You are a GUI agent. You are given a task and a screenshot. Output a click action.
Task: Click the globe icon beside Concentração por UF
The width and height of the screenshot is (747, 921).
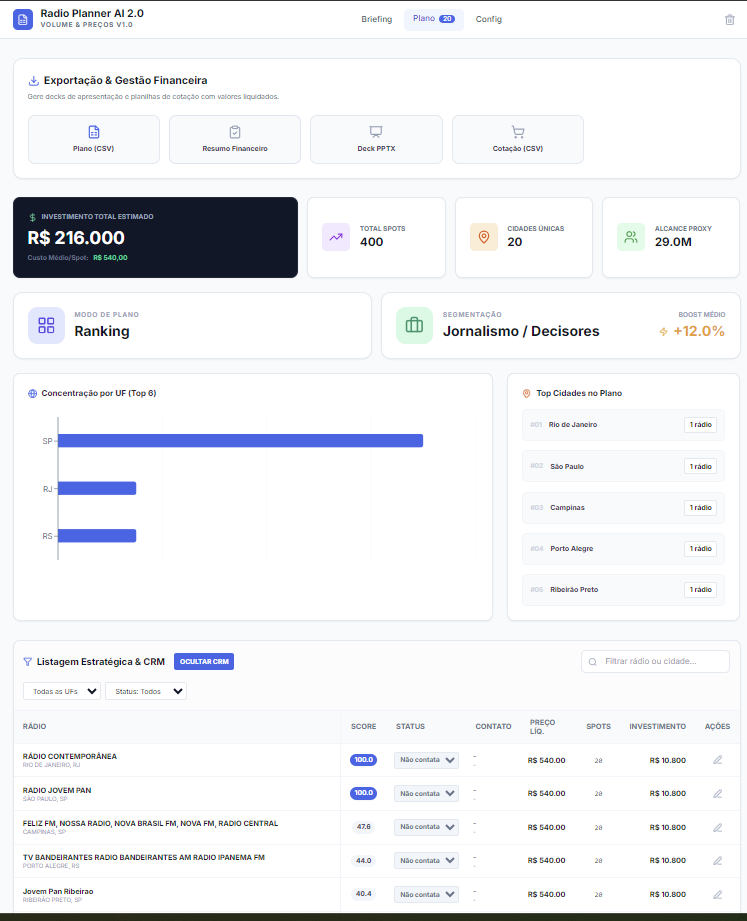[x=32, y=394]
